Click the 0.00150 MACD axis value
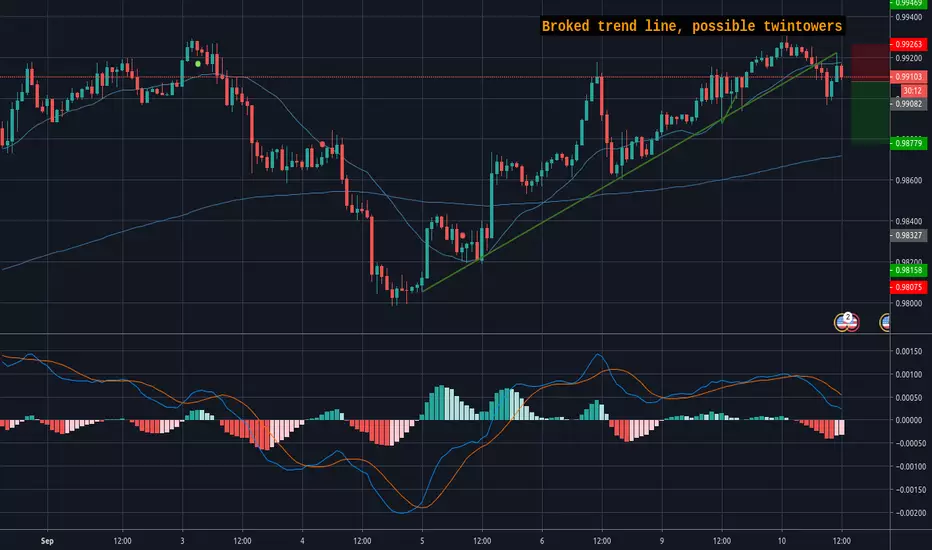The width and height of the screenshot is (932, 550). tap(909, 351)
